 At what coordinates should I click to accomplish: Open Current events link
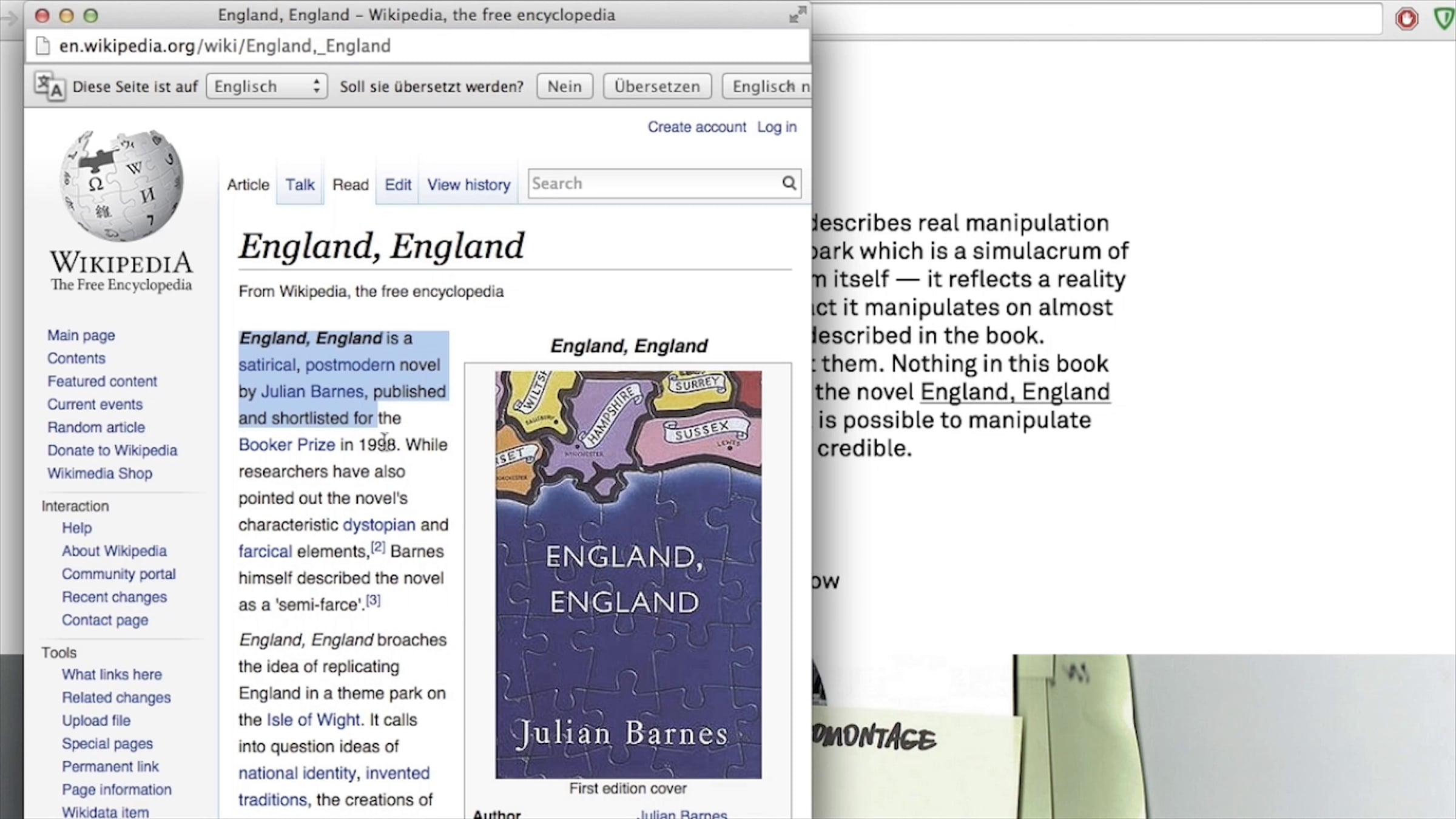coord(95,405)
